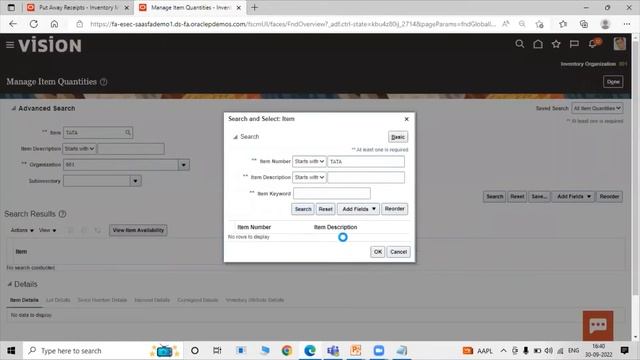The image size is (640, 360).
Task: Click the Item field search magnifier icon
Action: click(128, 133)
